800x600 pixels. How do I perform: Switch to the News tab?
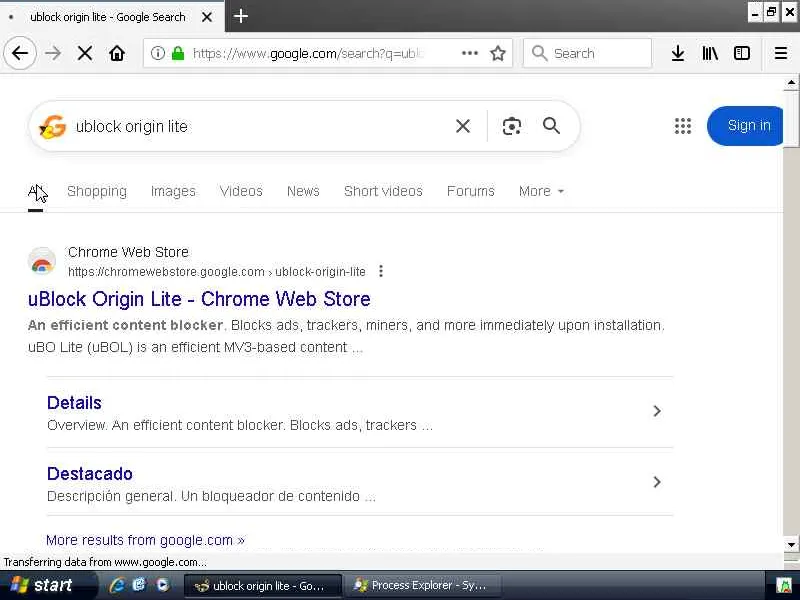tap(303, 191)
